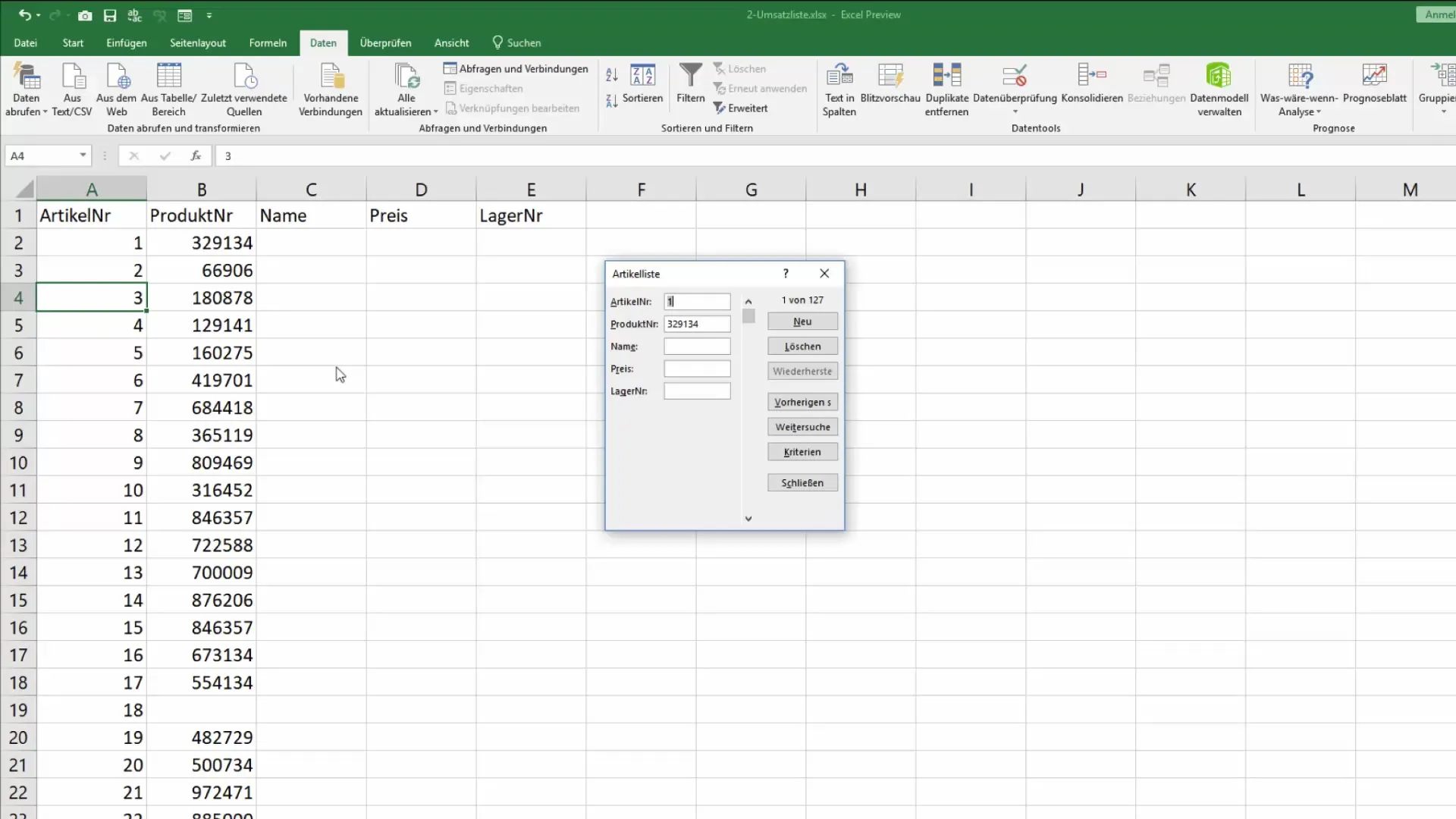Customize quick access toolbar dropdown
The height and width of the screenshot is (819, 1456).
point(209,15)
